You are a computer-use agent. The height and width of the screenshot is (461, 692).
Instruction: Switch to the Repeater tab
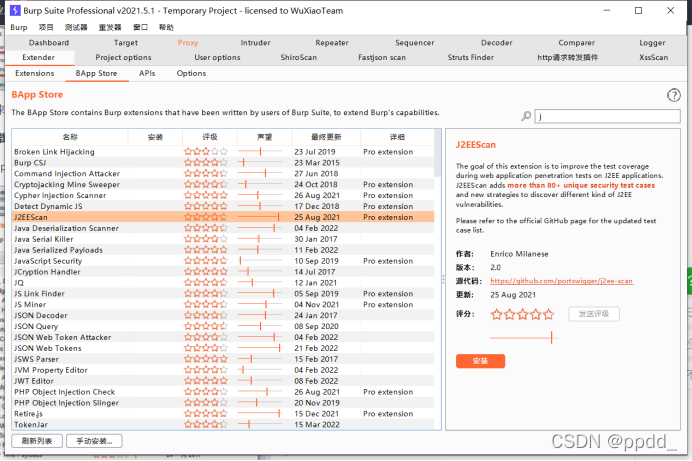pos(332,43)
